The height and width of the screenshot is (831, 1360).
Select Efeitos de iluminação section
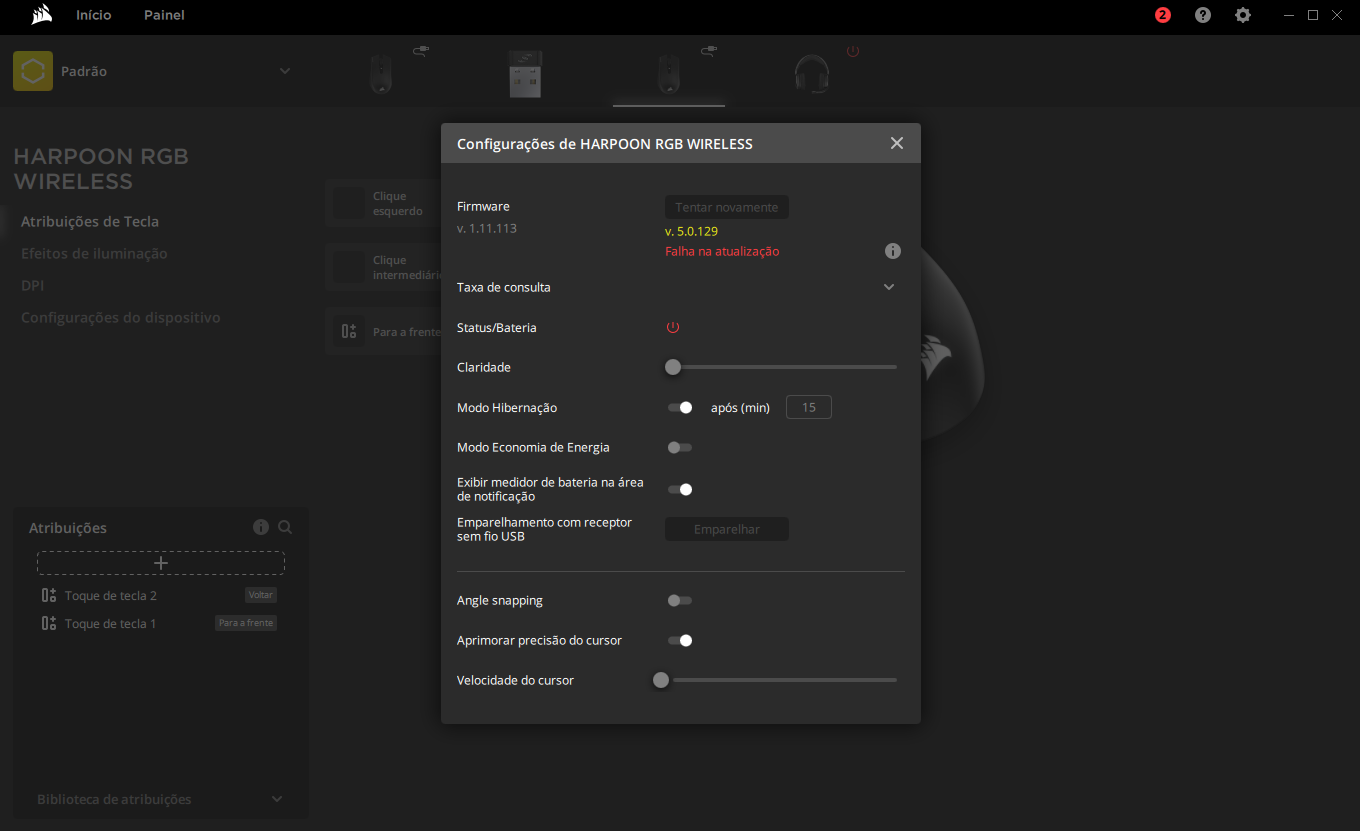tap(94, 254)
